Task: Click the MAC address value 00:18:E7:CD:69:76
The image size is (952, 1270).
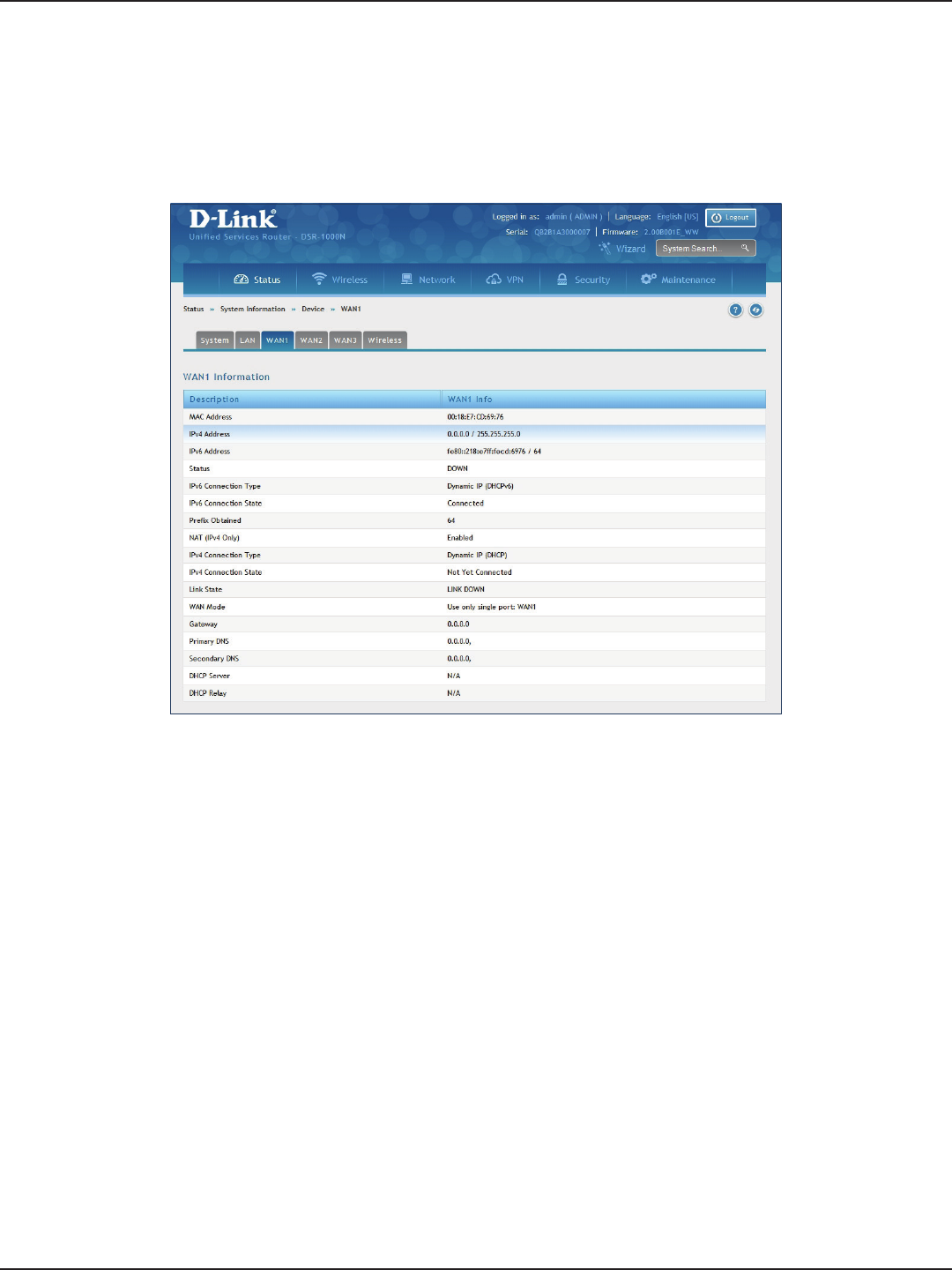Action: point(475,417)
